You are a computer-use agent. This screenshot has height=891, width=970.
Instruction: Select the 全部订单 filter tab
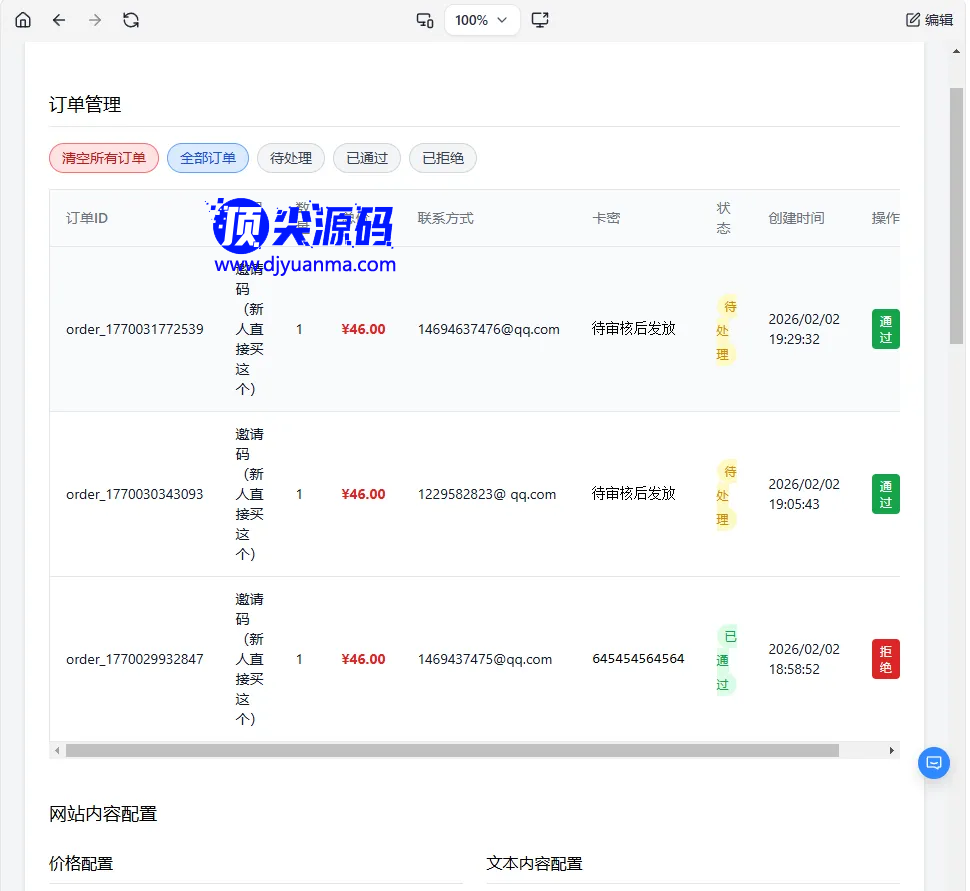pyautogui.click(x=208, y=158)
